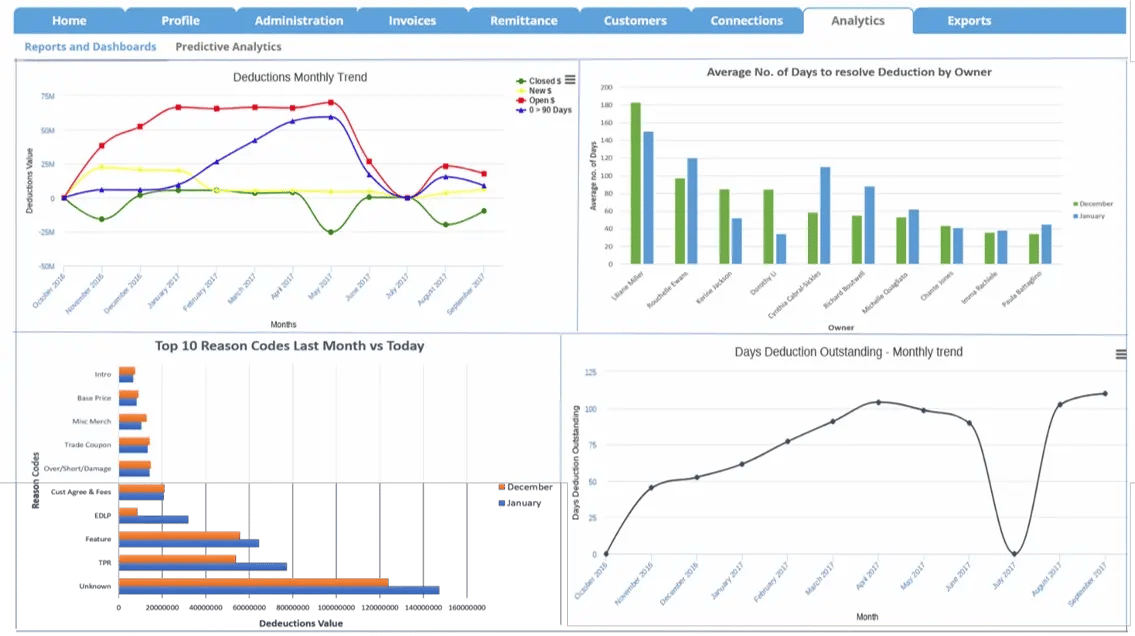The height and width of the screenshot is (636, 1135).
Task: Click 'Top 10 Reason Codes Last Month vs Today' title
Action: tap(290, 346)
